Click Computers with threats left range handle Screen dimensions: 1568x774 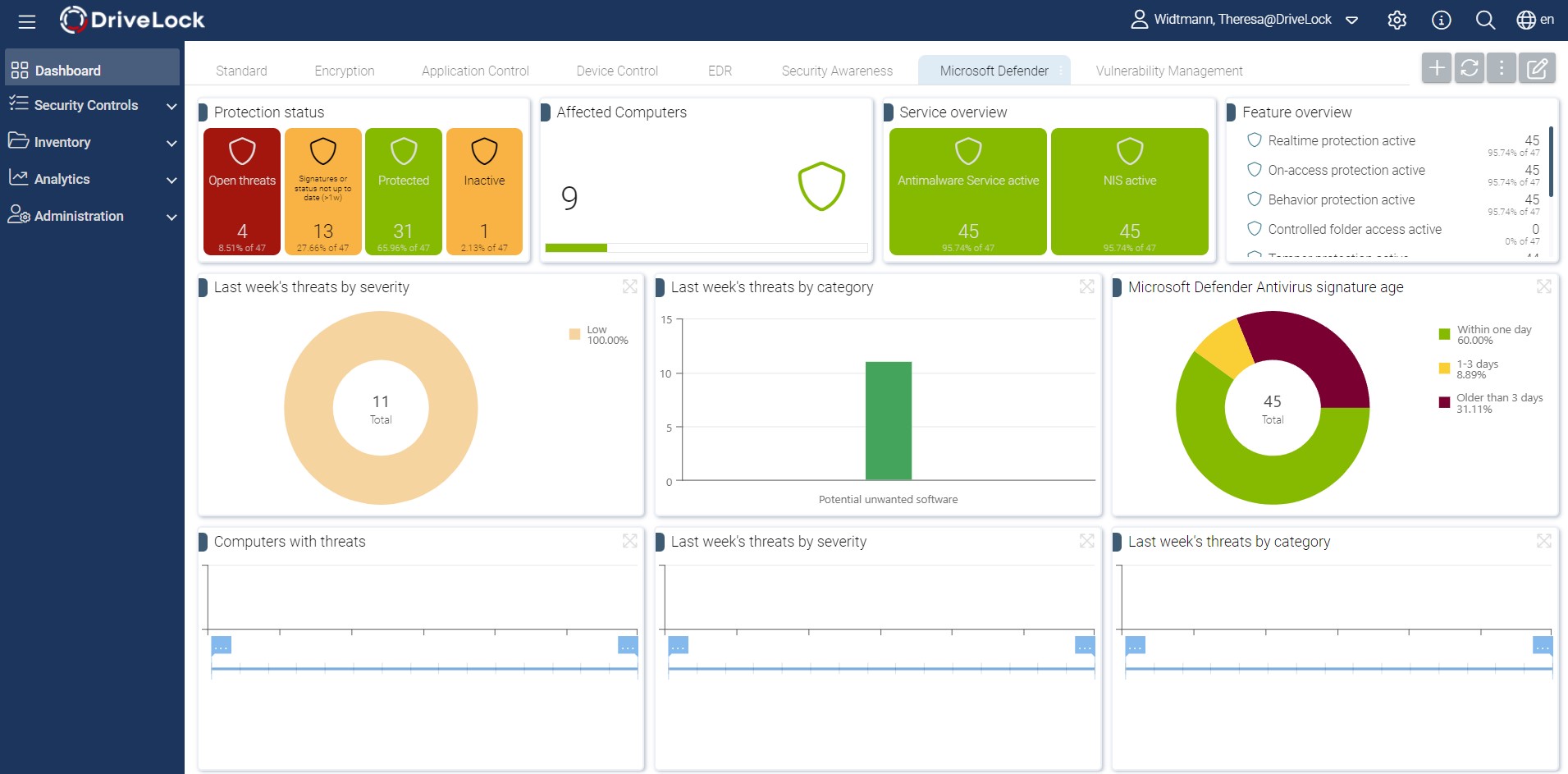[221, 645]
